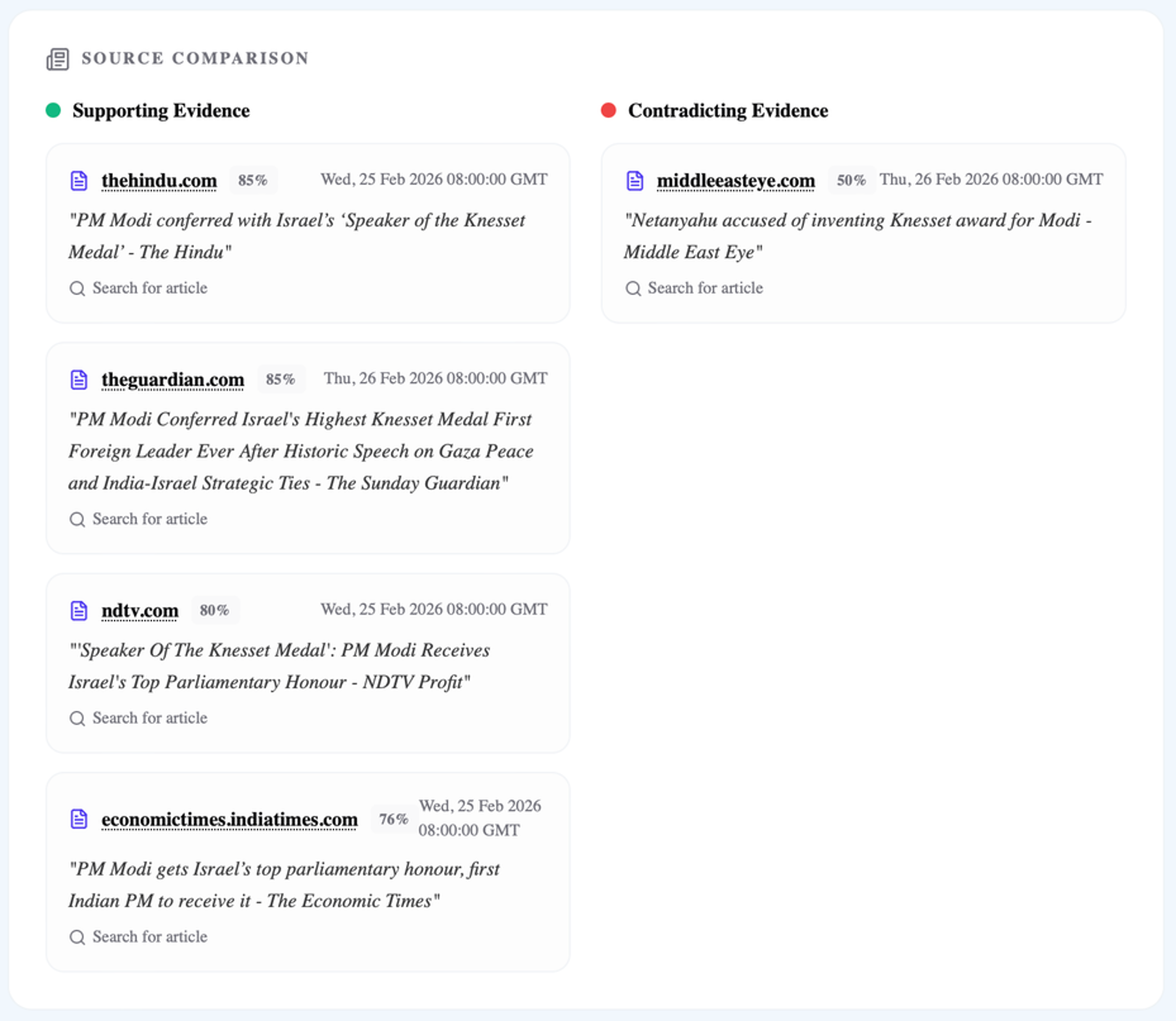
Task: Click search magnifier icon in thehindu.com card
Action: coord(77,288)
